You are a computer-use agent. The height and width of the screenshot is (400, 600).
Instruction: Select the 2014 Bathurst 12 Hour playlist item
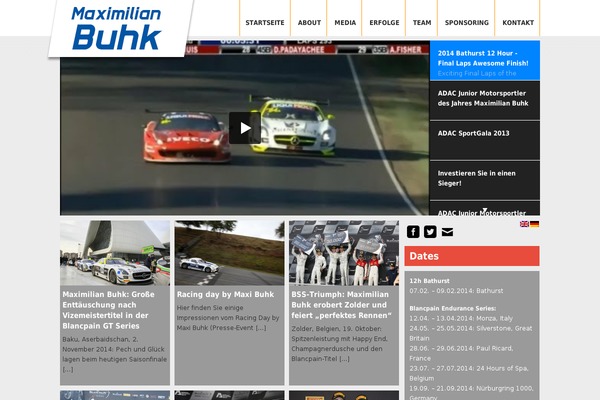(485, 60)
